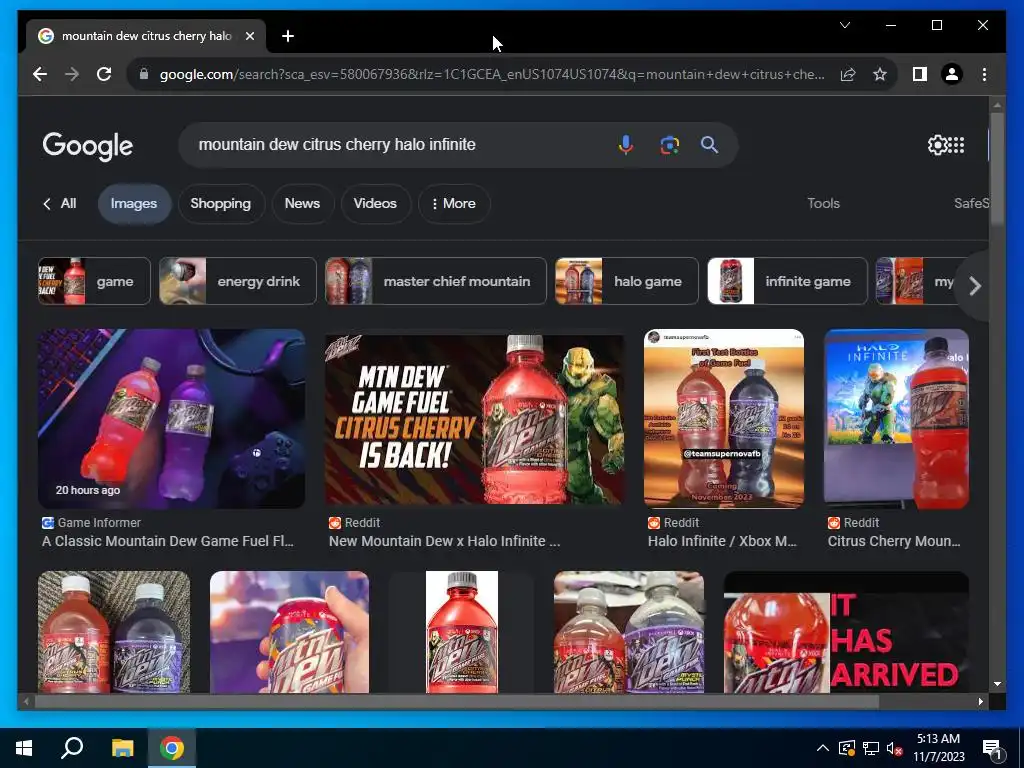1024x768 pixels.
Task: Open the Chrome side panel
Action: [920, 74]
